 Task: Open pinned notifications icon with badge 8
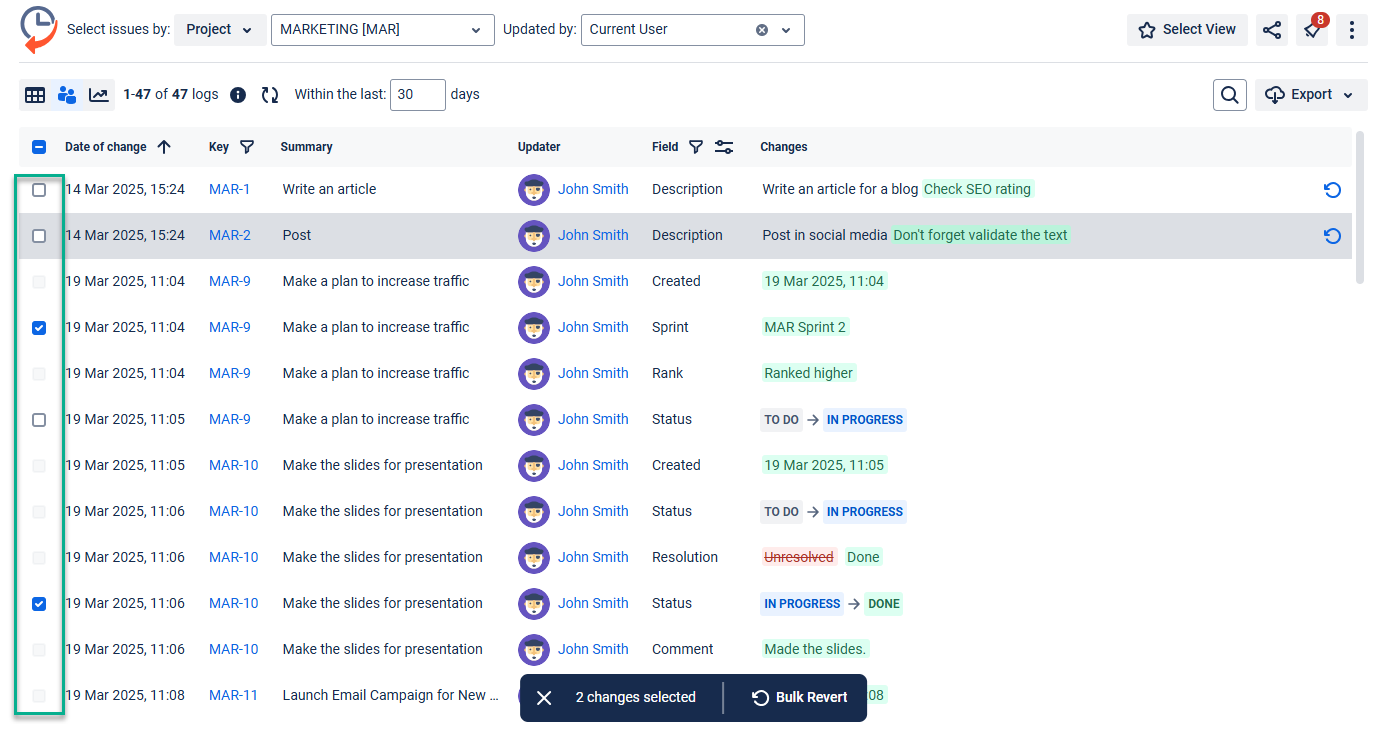(1312, 30)
